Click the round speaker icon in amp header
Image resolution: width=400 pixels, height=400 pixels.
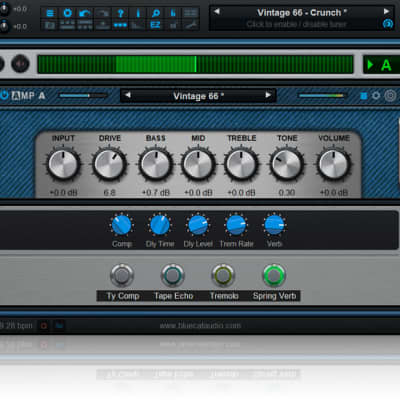coord(390,96)
